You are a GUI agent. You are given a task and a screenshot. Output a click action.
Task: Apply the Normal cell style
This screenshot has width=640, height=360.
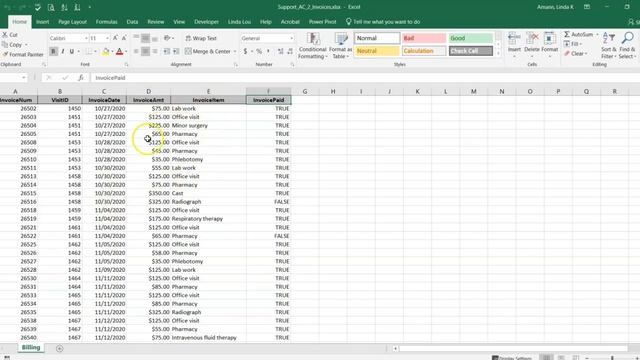pos(377,38)
